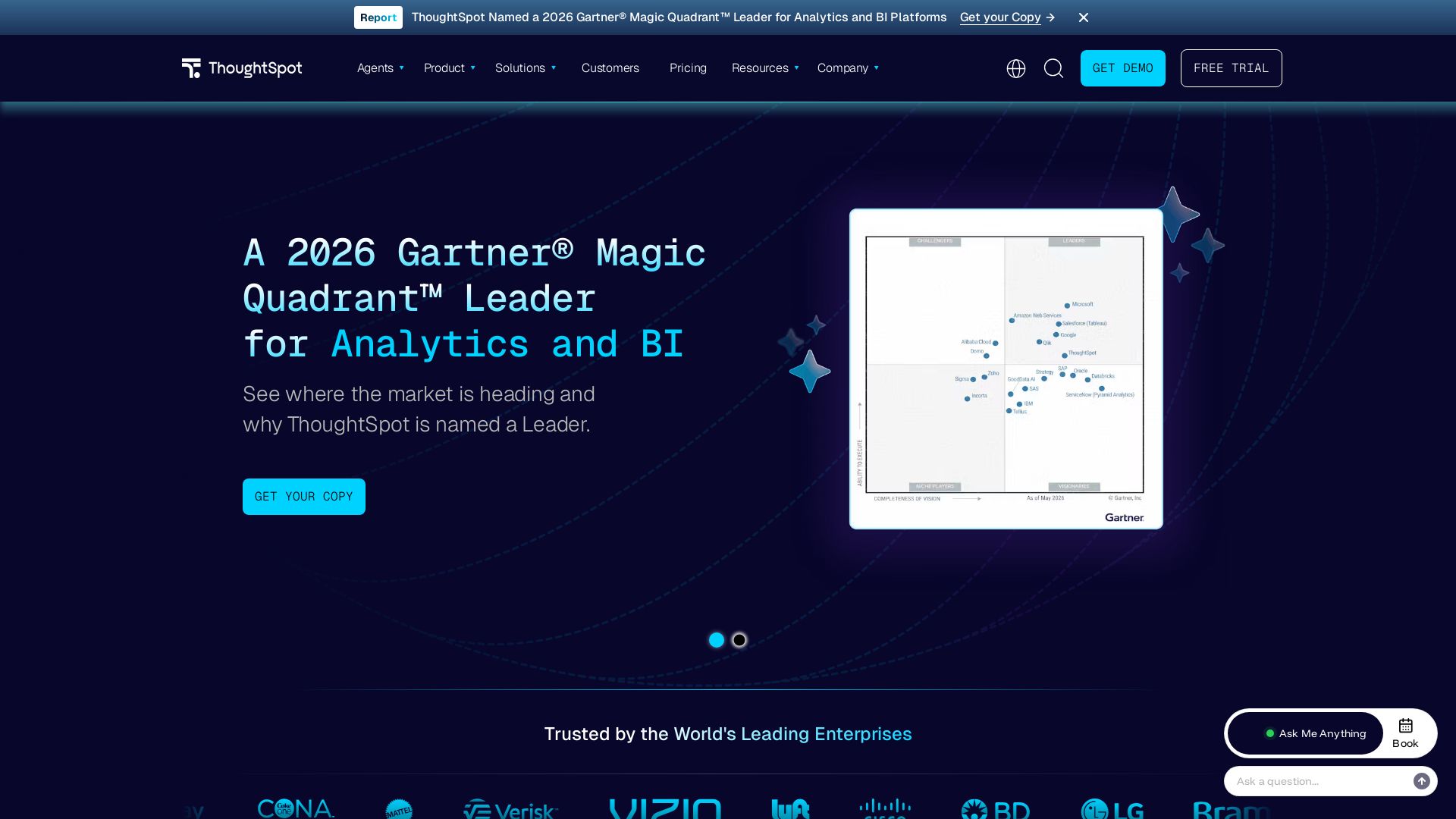1456x819 pixels.
Task: Expand the Agents menu
Action: click(x=380, y=68)
